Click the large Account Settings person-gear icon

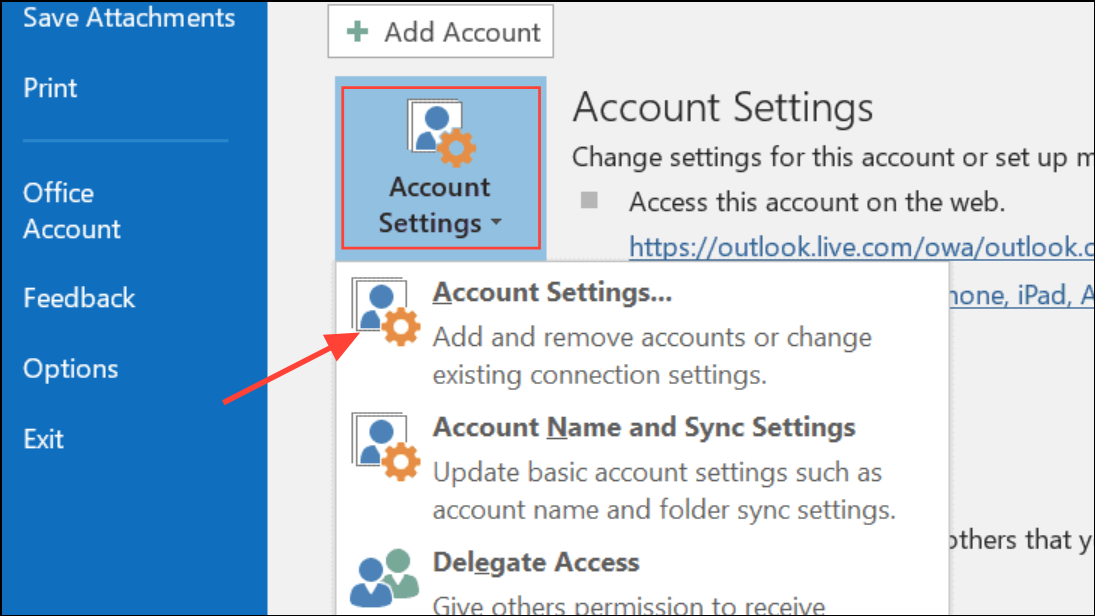pyautogui.click(x=441, y=133)
